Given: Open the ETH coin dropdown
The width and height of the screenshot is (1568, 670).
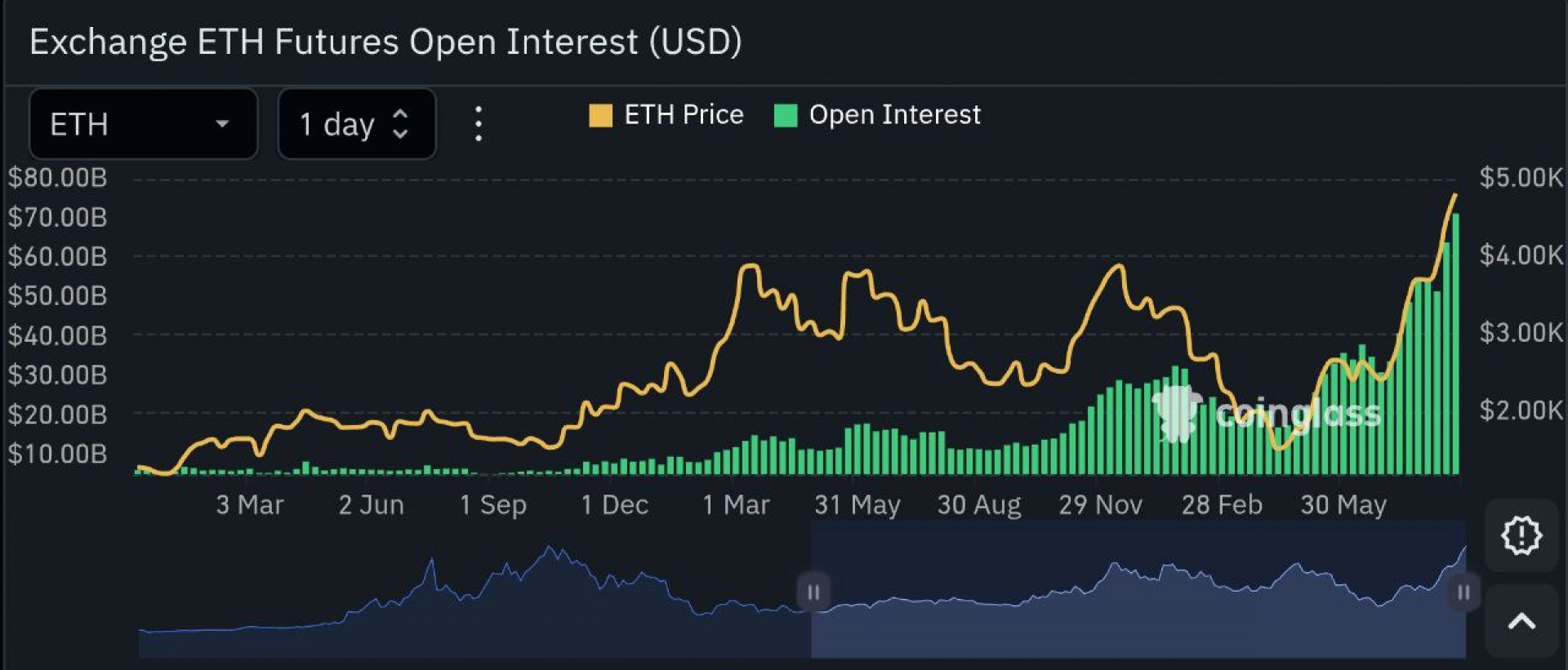Looking at the screenshot, I should (143, 124).
